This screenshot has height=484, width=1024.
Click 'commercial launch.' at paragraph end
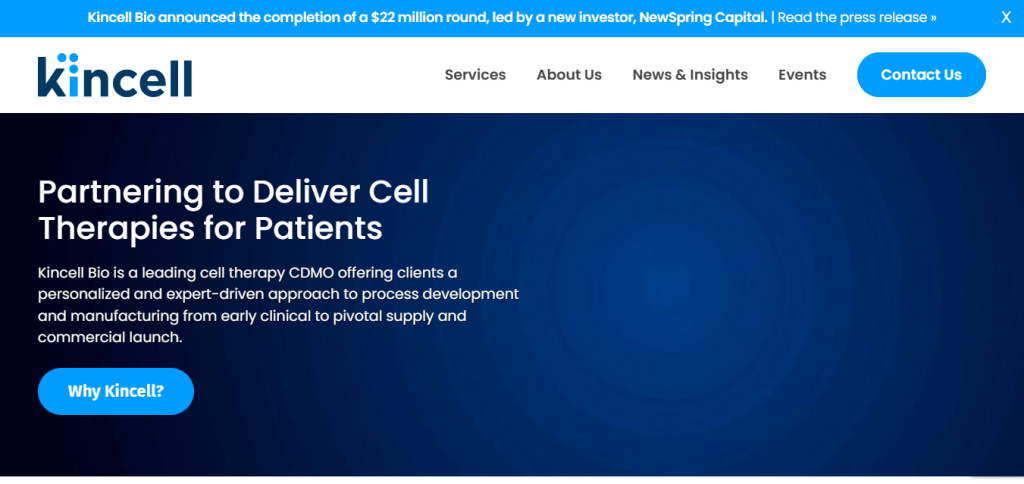110,338
